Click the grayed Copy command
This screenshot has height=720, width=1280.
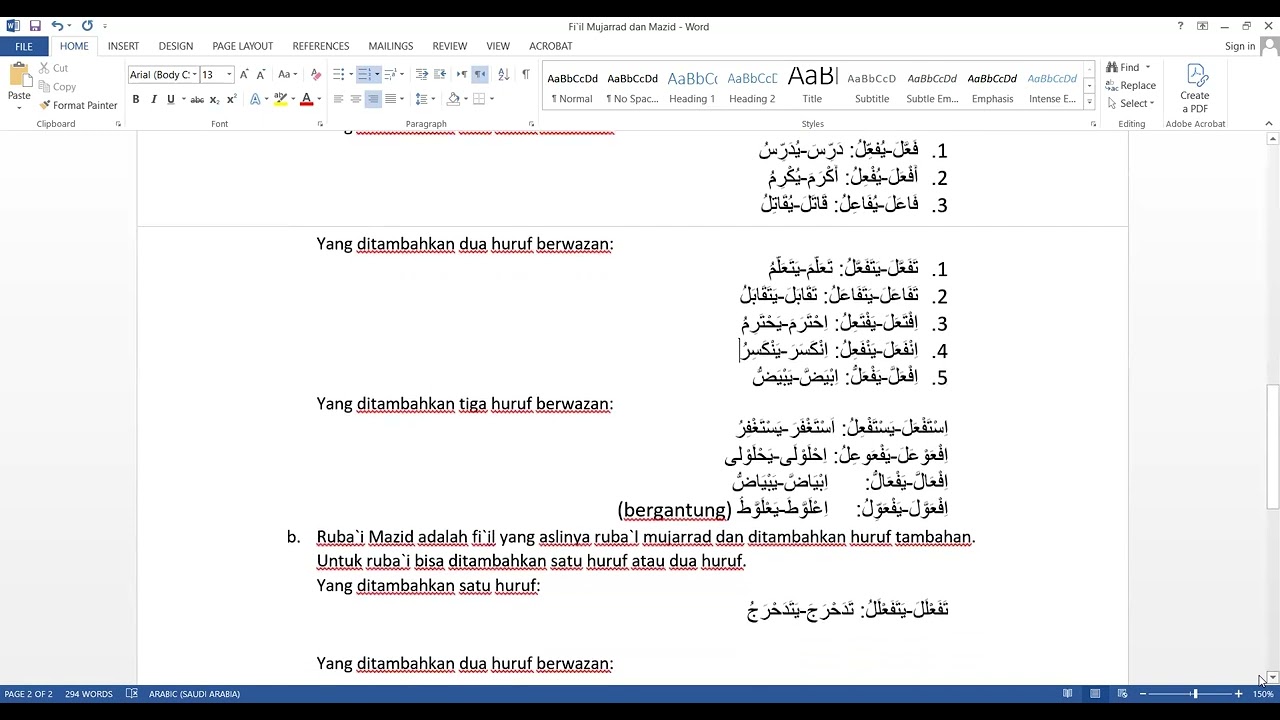click(57, 87)
